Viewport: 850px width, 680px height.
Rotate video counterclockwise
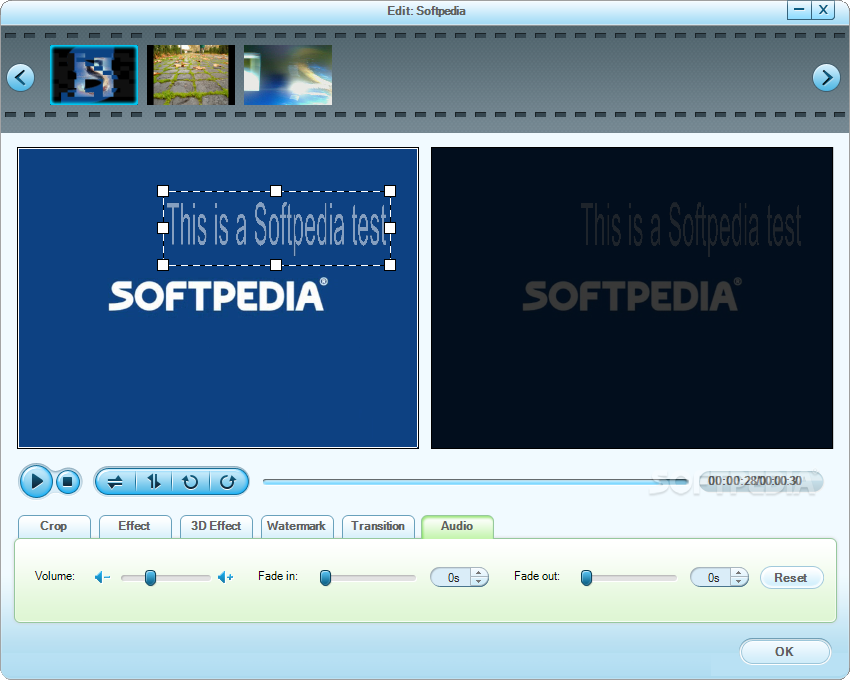[x=190, y=482]
